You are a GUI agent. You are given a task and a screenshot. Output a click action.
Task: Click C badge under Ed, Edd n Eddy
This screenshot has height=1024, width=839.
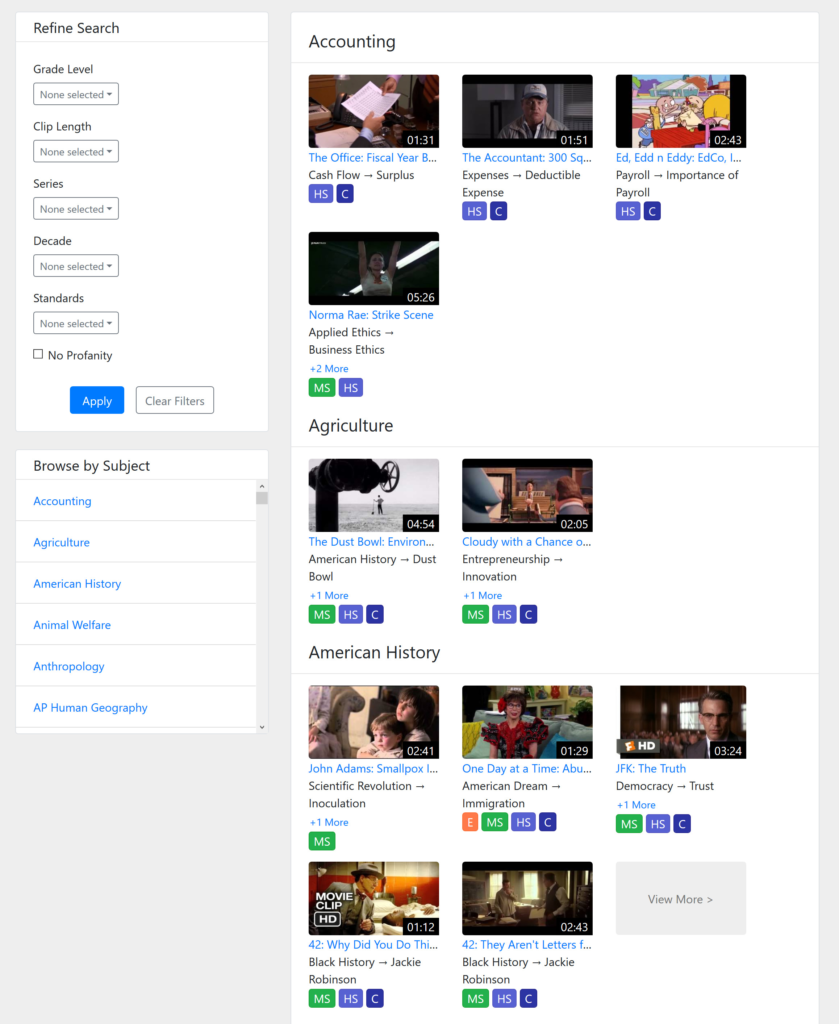652,212
